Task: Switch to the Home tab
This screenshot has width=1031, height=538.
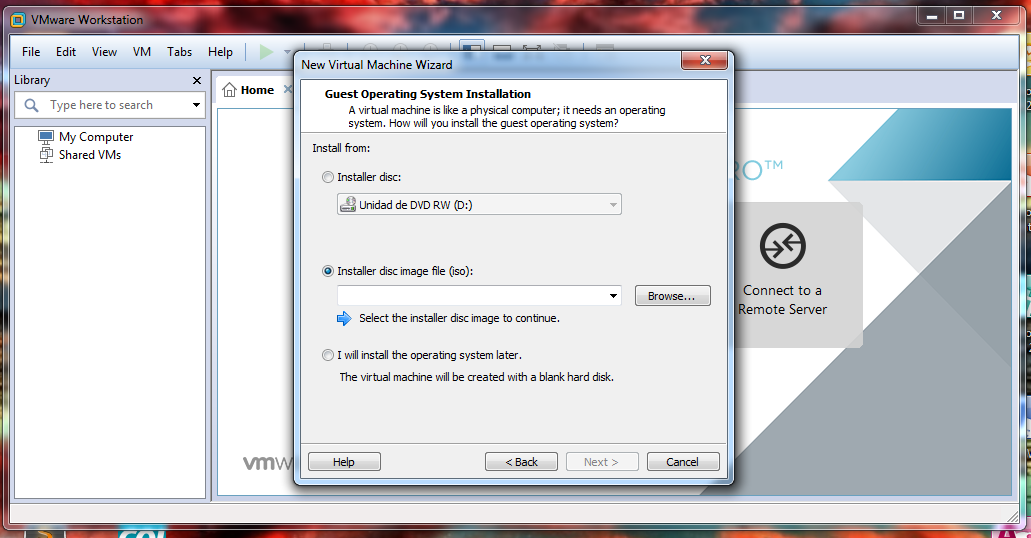Action: (x=257, y=90)
